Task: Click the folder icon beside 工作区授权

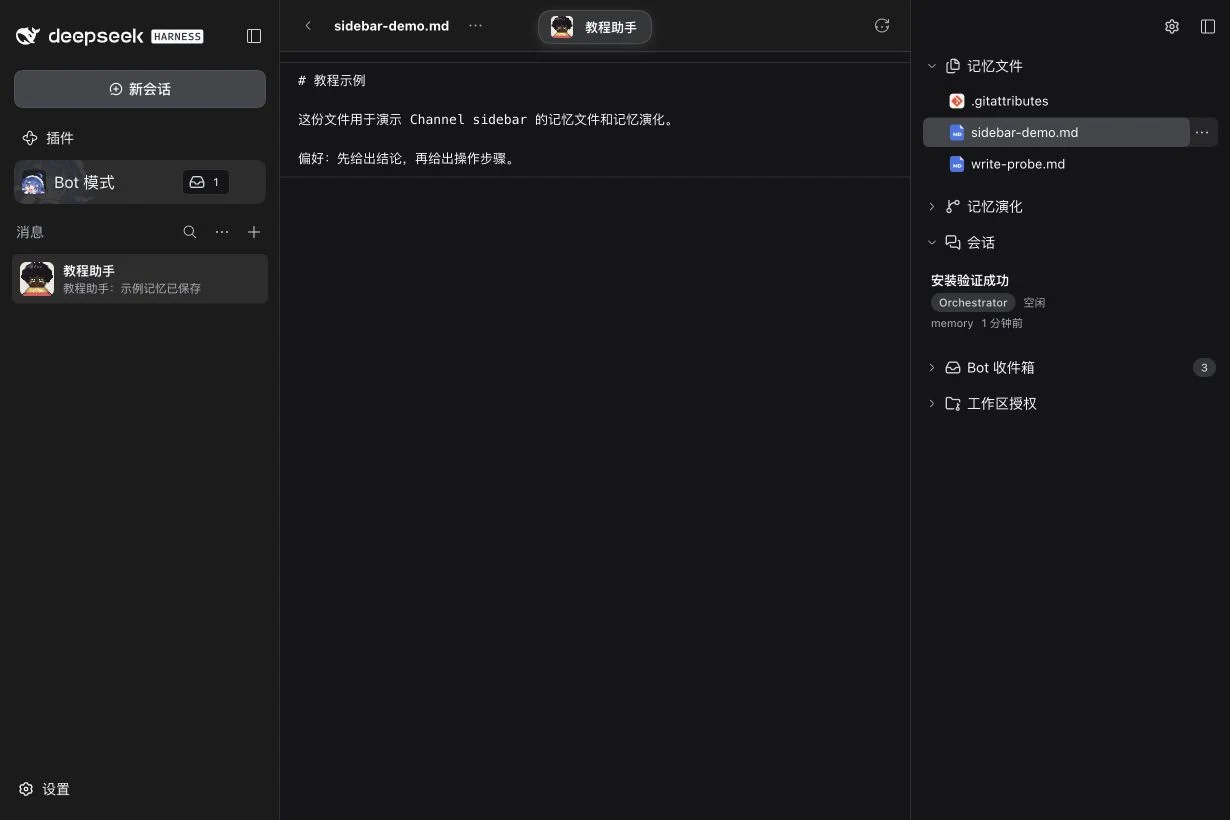Action: 953,404
